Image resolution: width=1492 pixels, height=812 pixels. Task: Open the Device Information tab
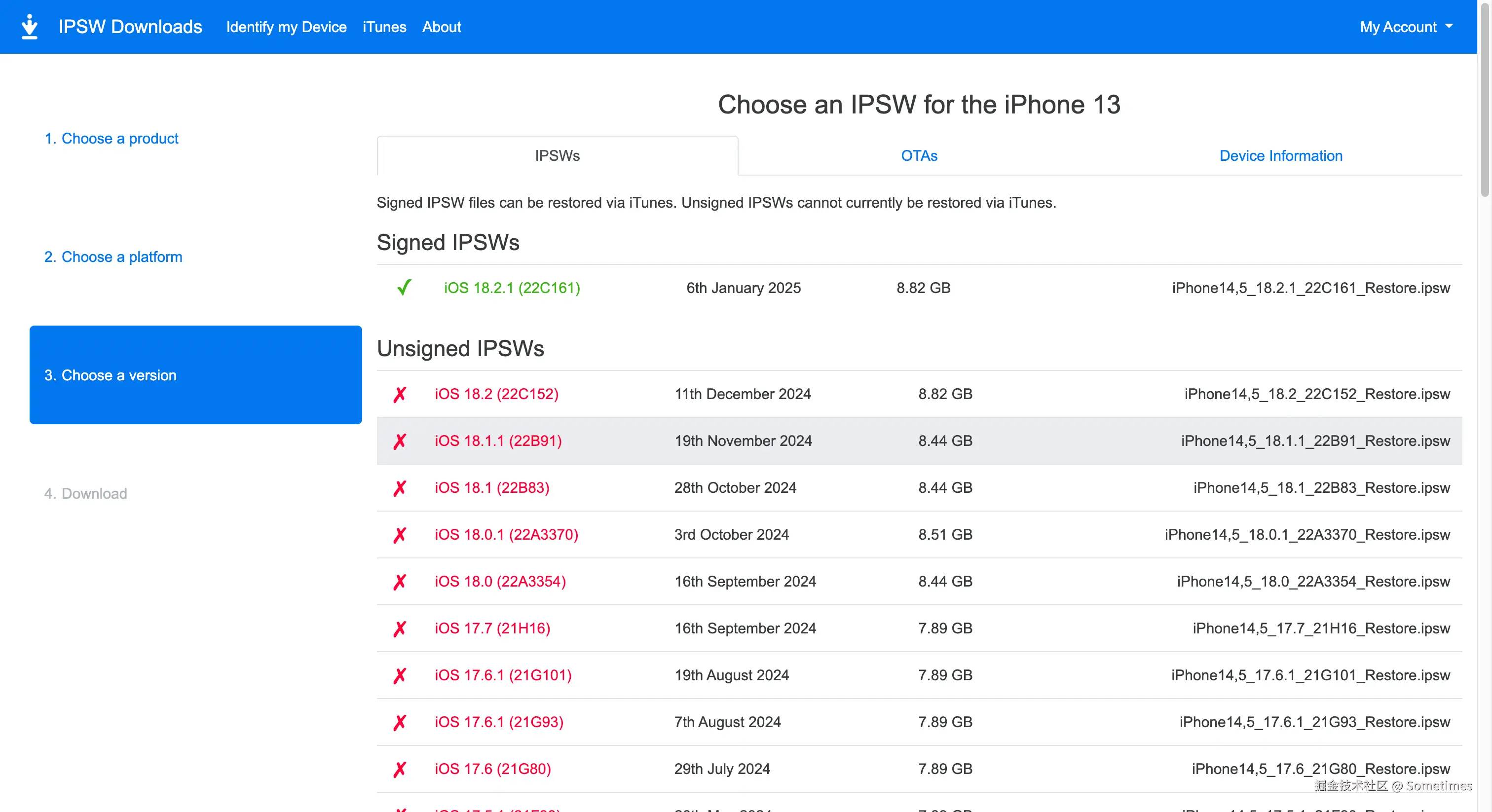(x=1281, y=156)
